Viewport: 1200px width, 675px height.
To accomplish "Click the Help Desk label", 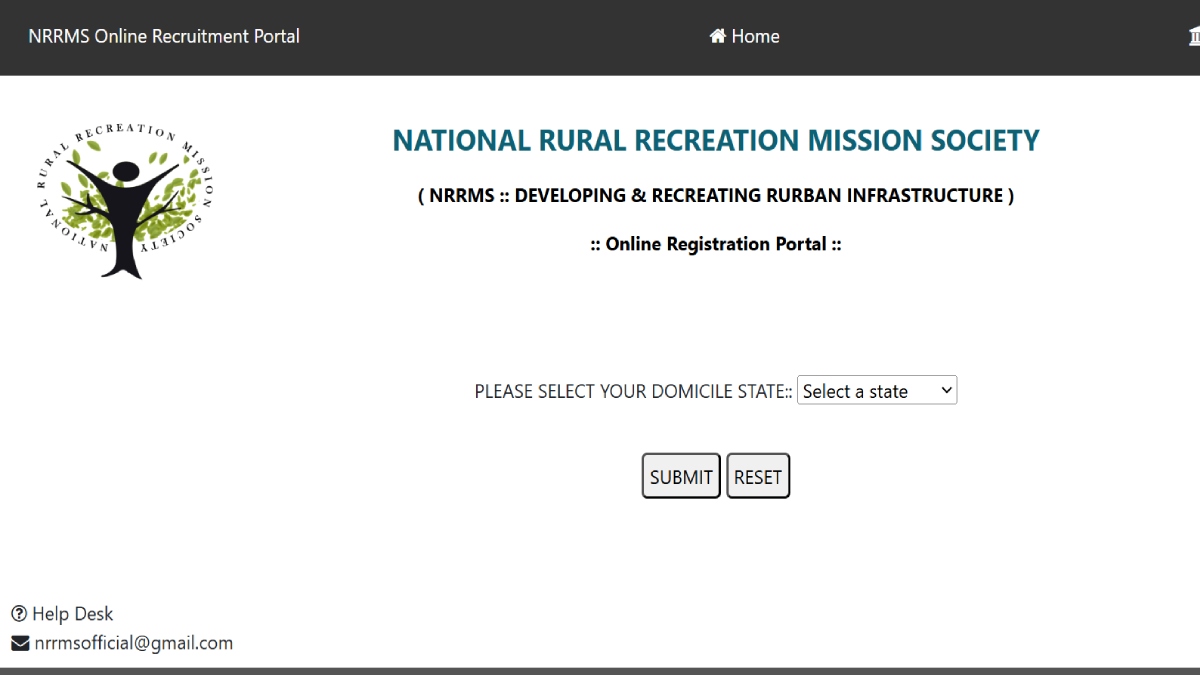I will 72,613.
